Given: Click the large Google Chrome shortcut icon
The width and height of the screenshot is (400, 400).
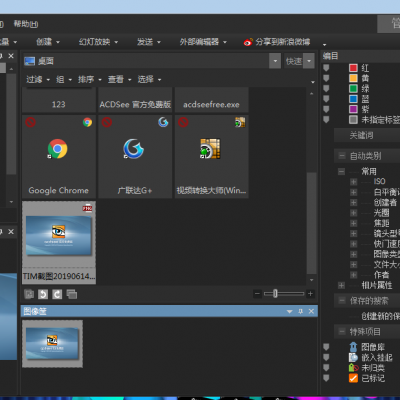Looking at the screenshot, I should [x=57, y=149].
